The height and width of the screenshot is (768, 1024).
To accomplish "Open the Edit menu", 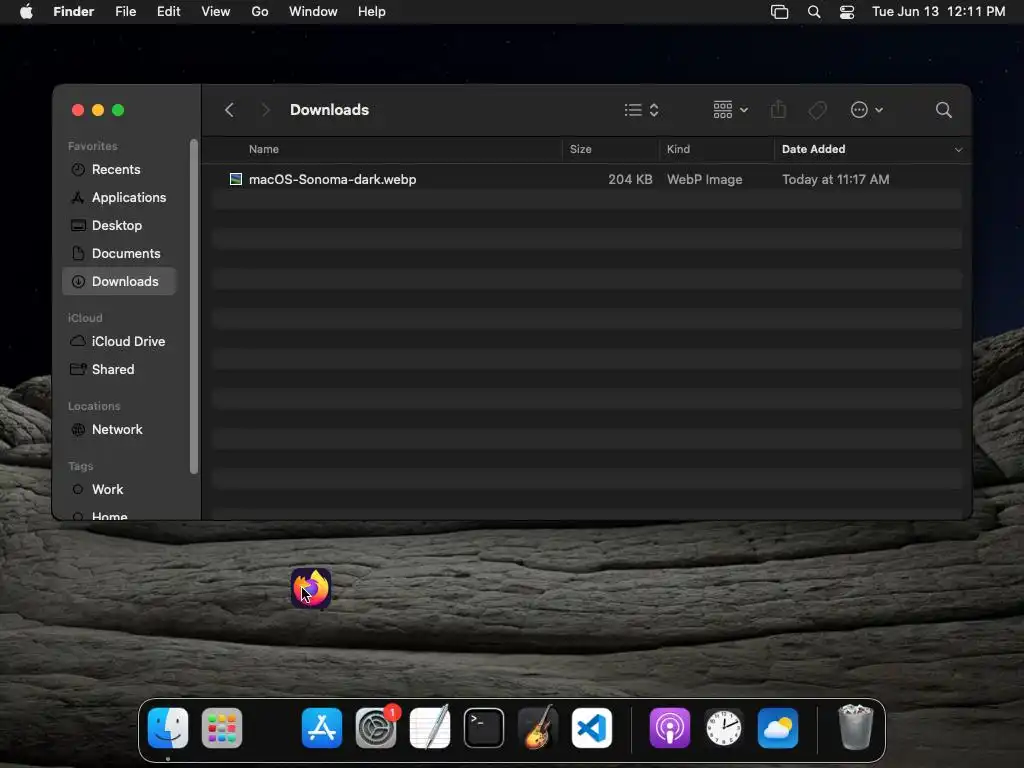I will [168, 12].
